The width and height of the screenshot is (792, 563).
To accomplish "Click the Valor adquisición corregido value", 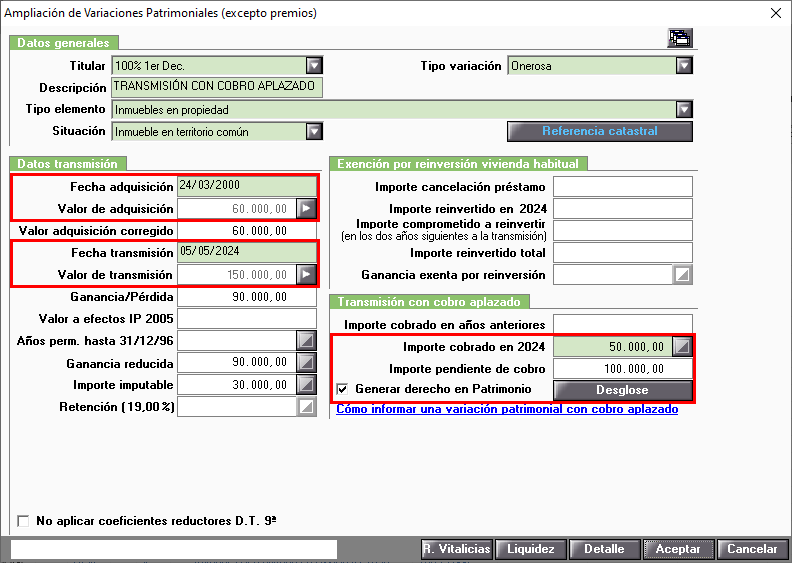I will click(260, 231).
